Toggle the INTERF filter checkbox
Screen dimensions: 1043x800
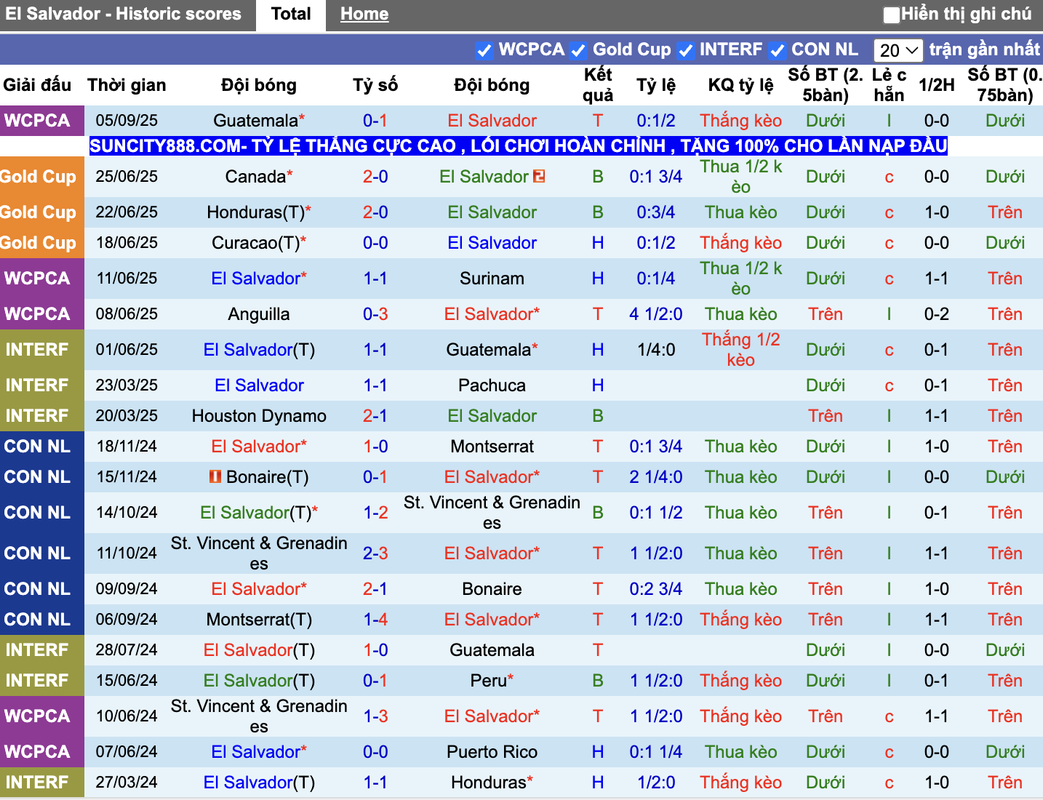pos(685,51)
